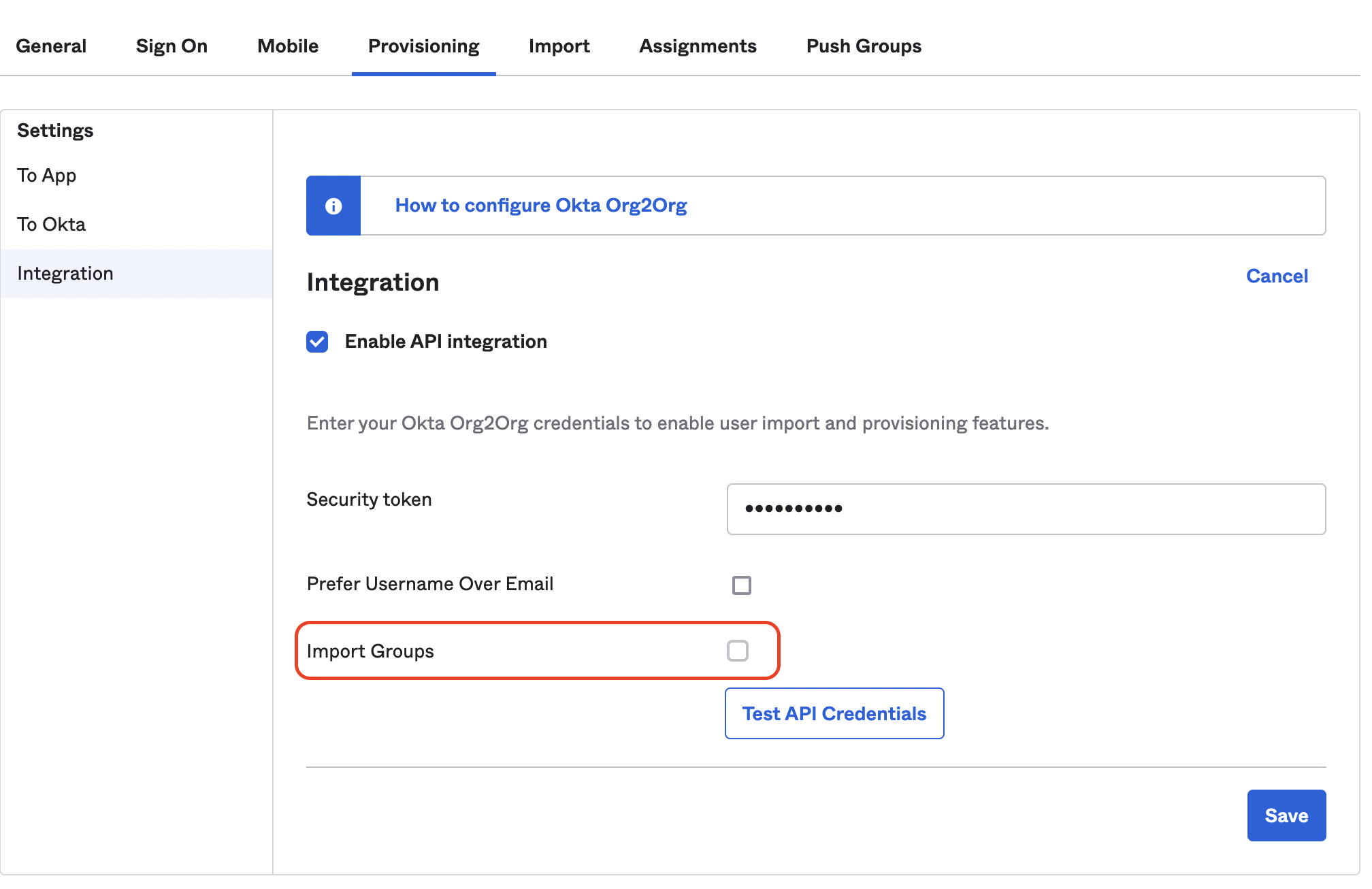Click the Settings sidebar item
The image size is (1372, 889).
pyautogui.click(x=55, y=130)
